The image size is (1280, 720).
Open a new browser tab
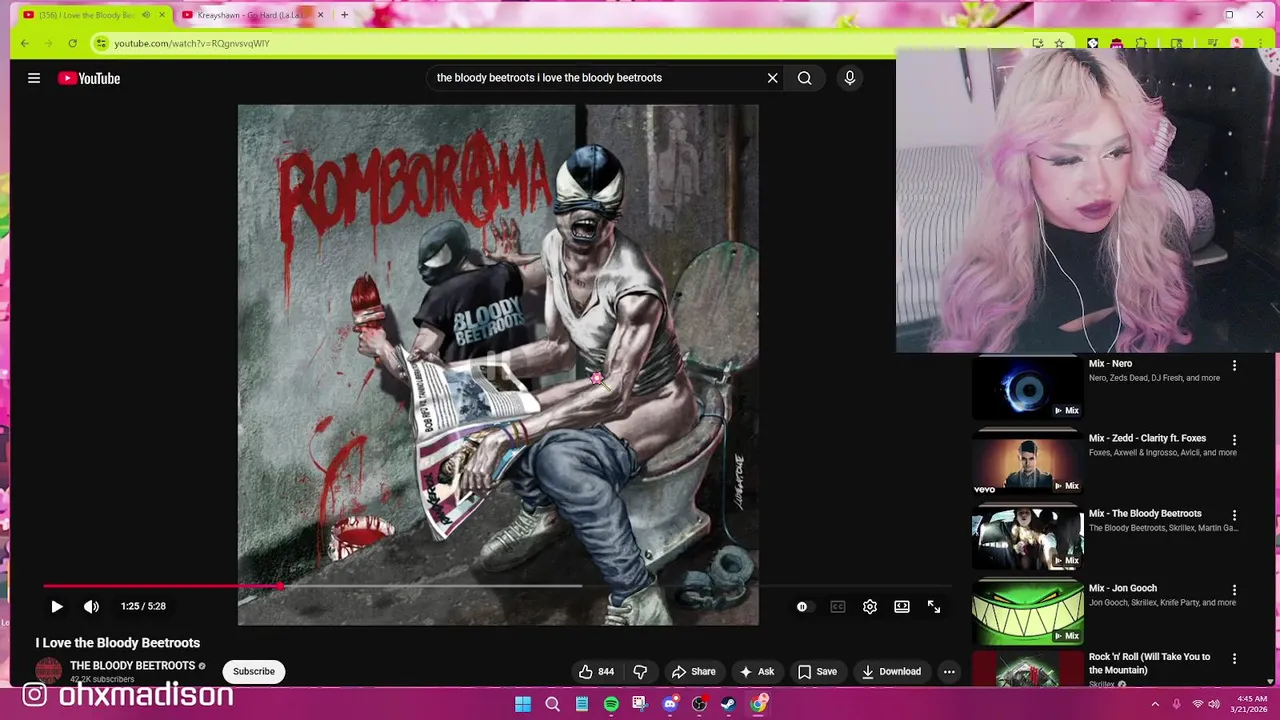coord(344,15)
